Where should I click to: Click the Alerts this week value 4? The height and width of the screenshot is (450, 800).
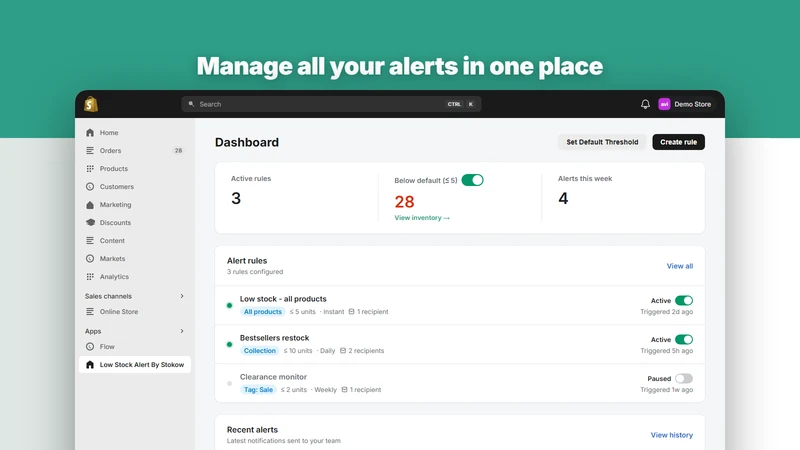pos(563,198)
